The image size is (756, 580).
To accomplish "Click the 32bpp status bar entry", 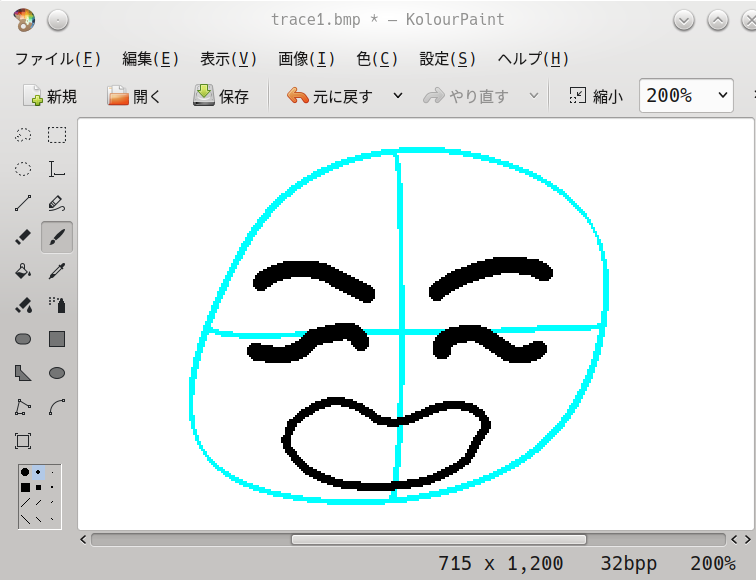I will (628, 563).
